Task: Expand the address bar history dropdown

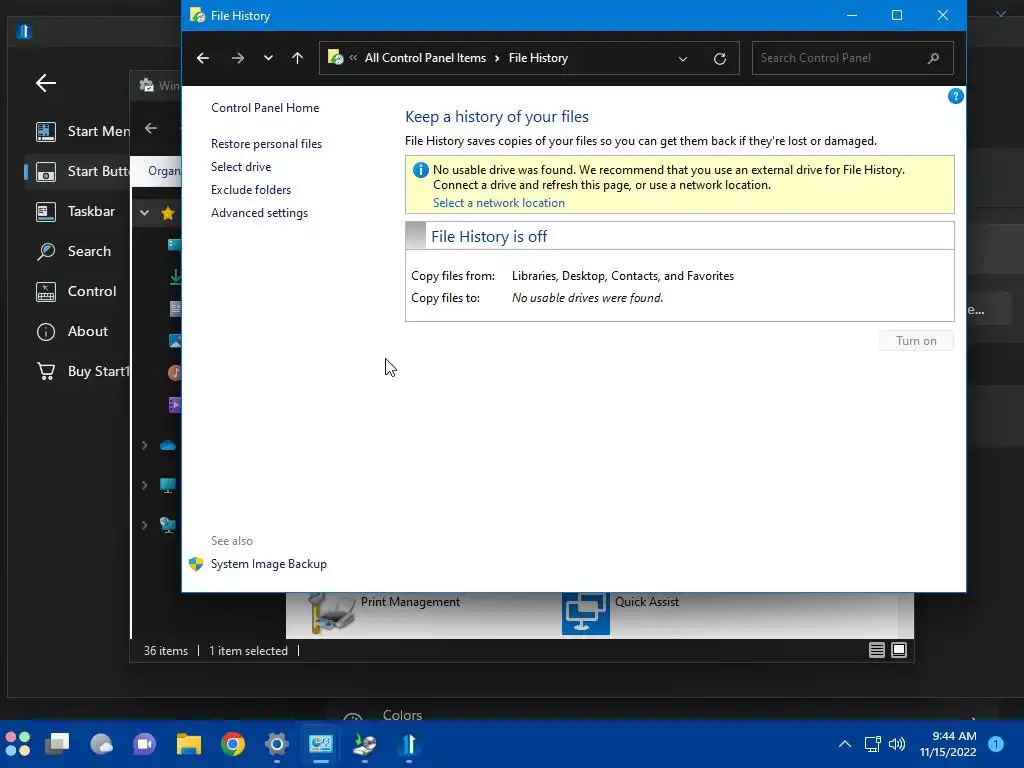Action: point(682,59)
